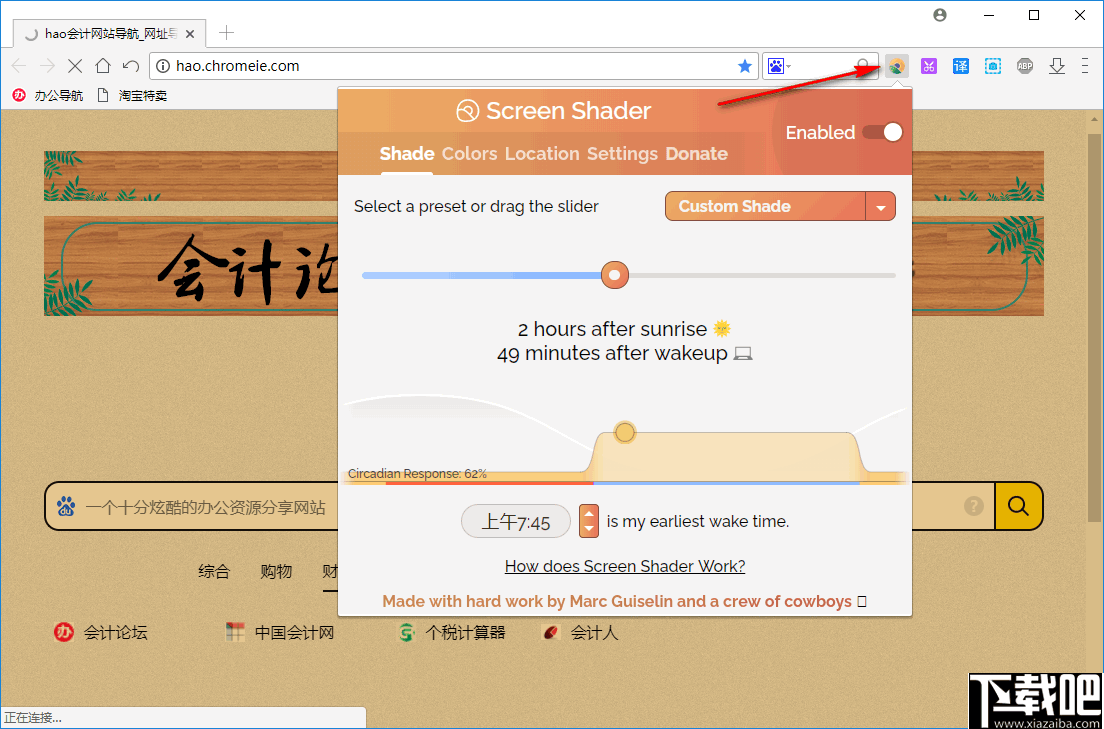Viewport: 1104px width, 729px height.
Task: Open the How does Screen Shader Work link
Action: [625, 566]
